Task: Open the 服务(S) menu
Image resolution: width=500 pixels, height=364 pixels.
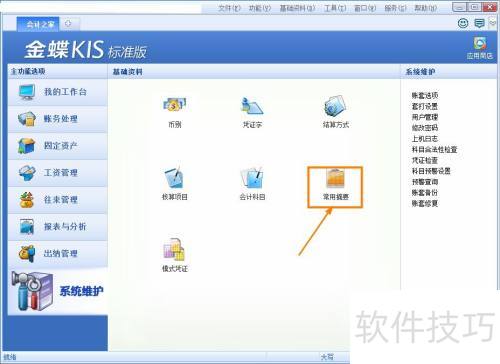Action: coord(395,8)
